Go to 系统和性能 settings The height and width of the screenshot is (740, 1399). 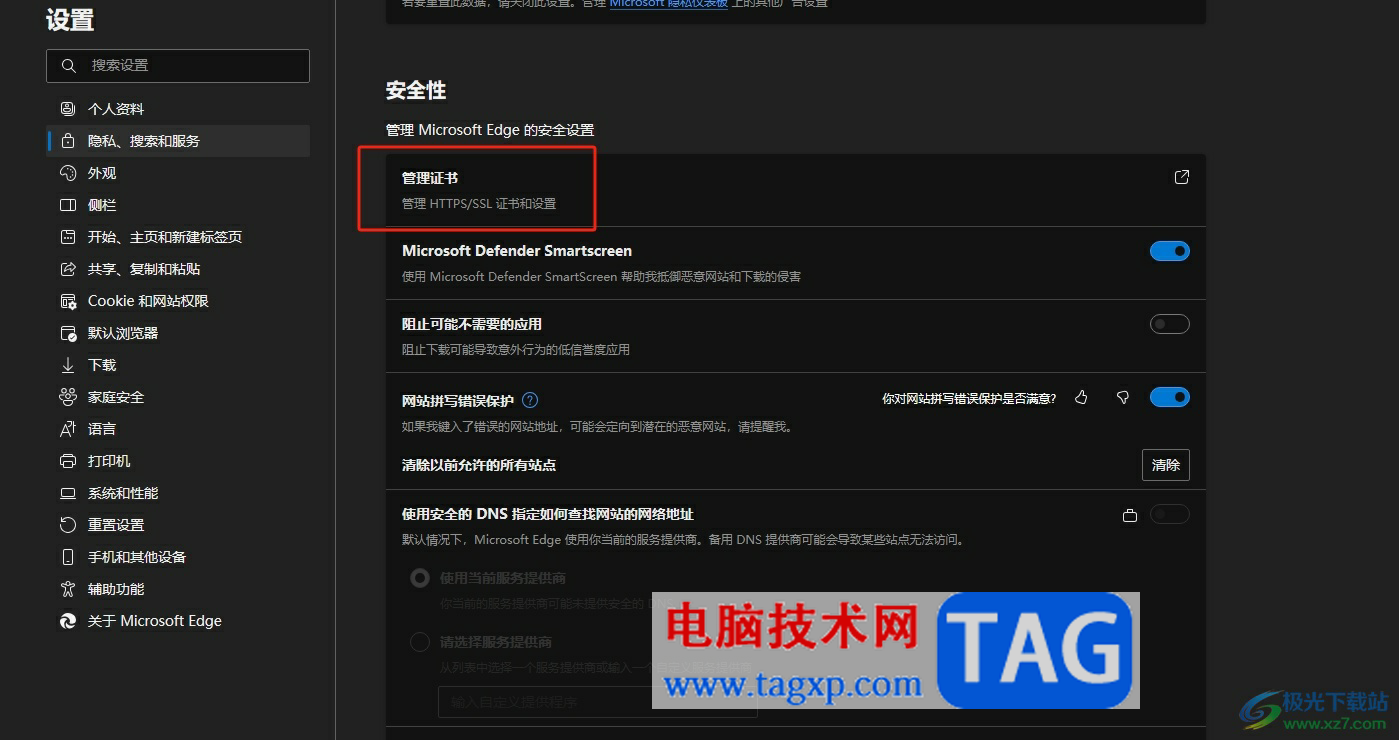point(178,493)
